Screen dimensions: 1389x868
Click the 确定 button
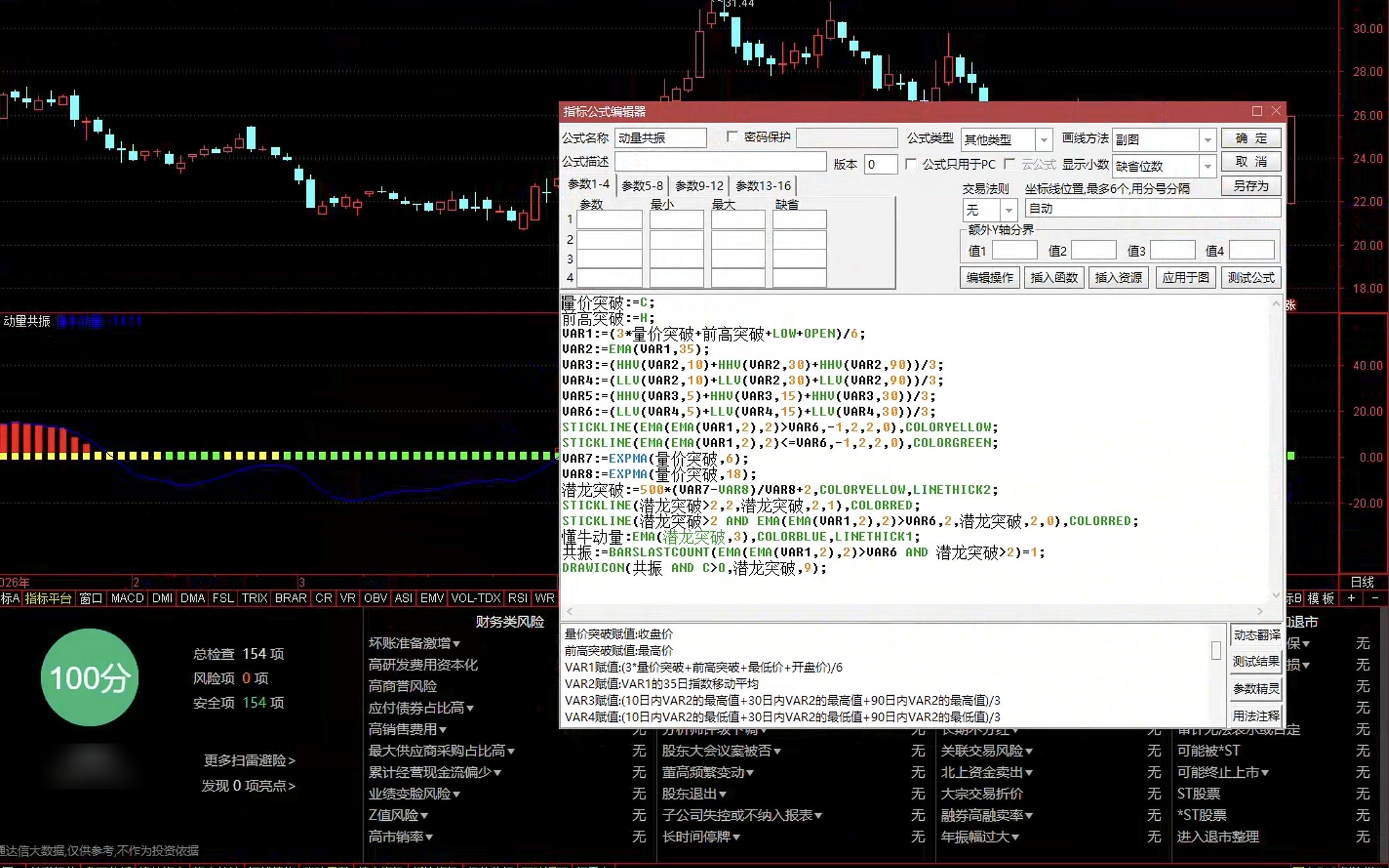[x=1251, y=138]
